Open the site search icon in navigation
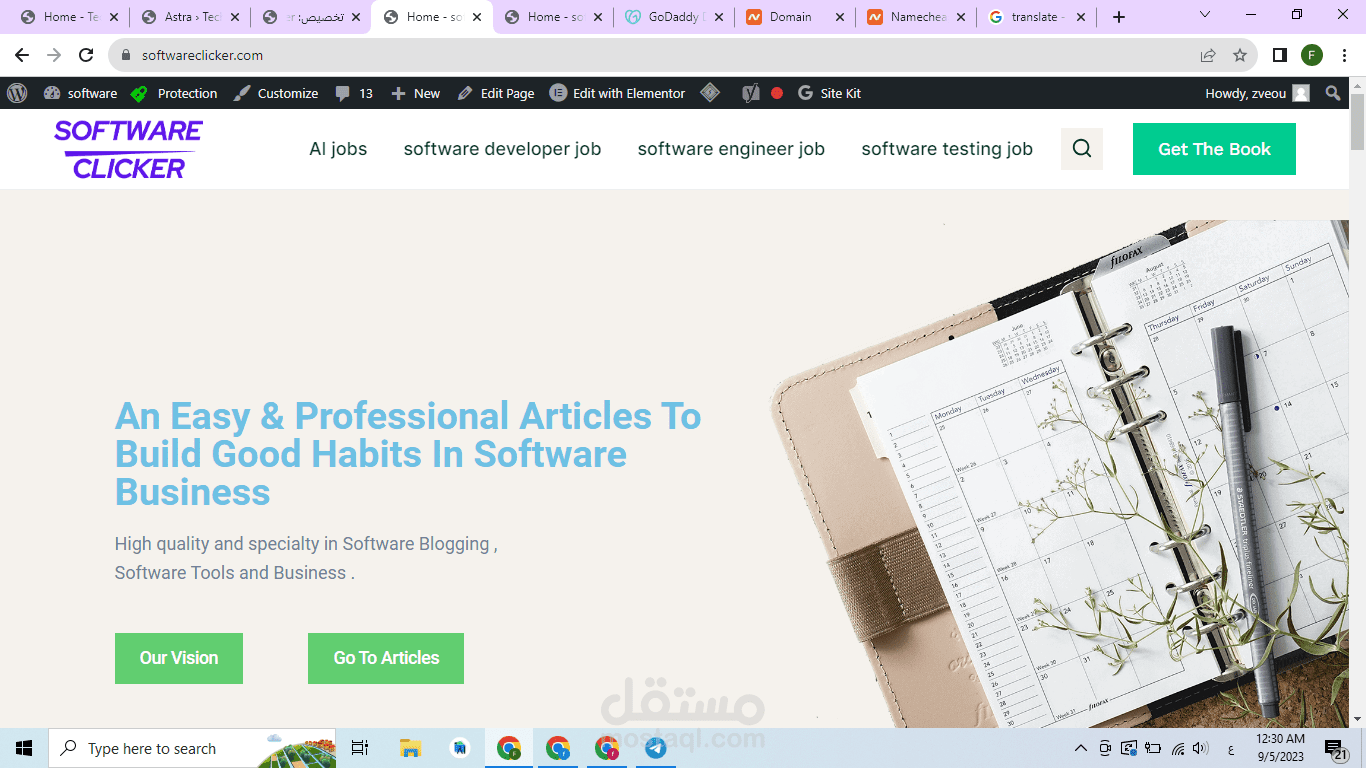The image size is (1366, 768). coord(1082,149)
